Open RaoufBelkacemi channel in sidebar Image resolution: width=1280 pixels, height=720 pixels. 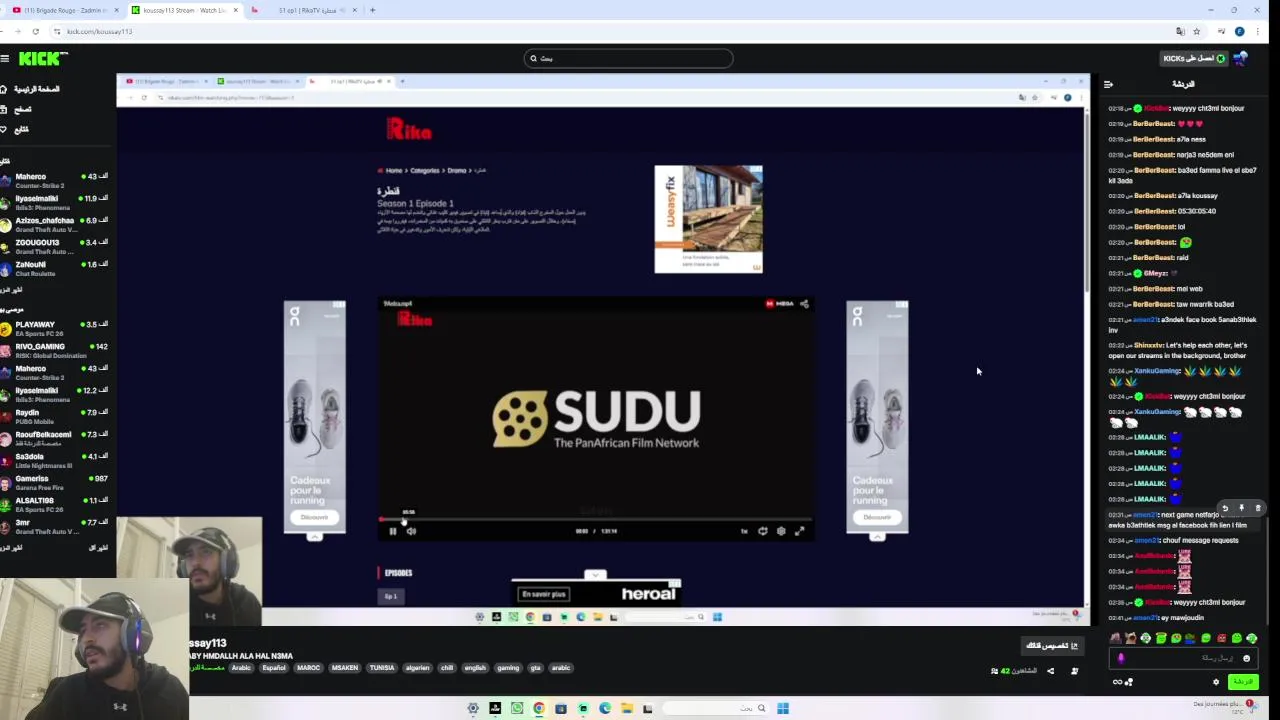coord(55,438)
